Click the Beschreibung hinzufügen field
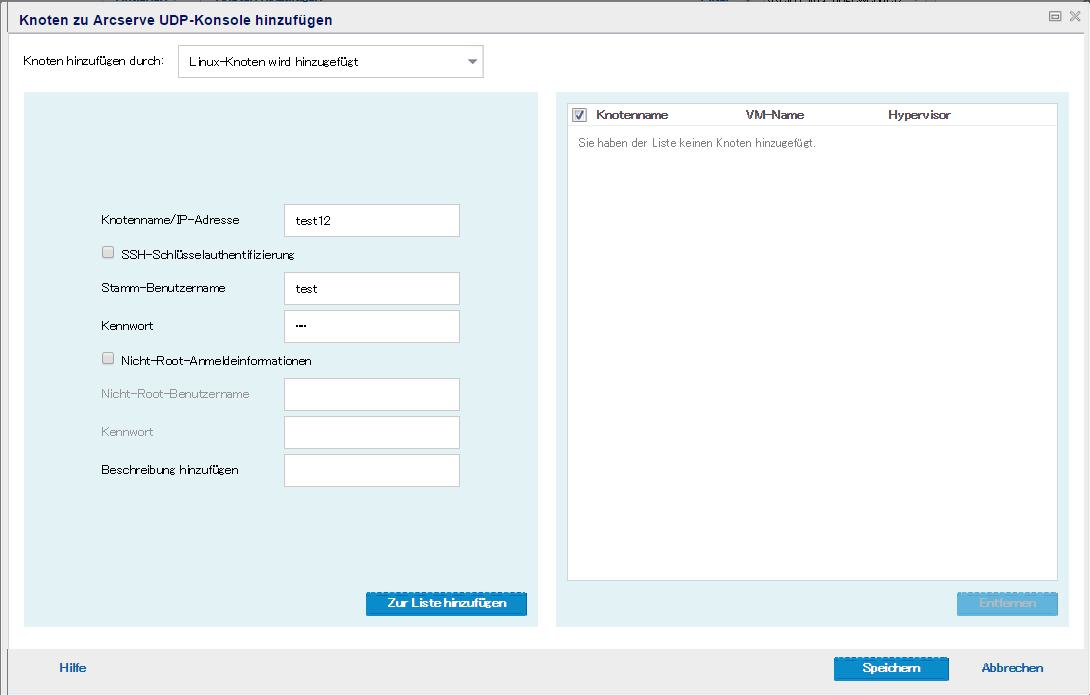Image resolution: width=1090 pixels, height=695 pixels. (372, 471)
